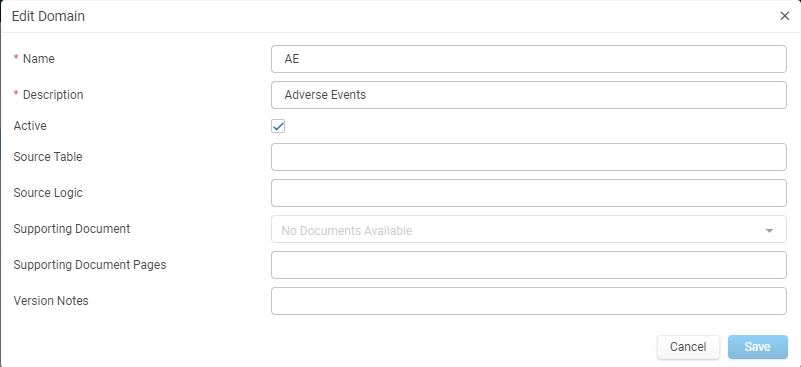801x367 pixels.
Task: Focus the Name field containing AE
Action: 529,59
